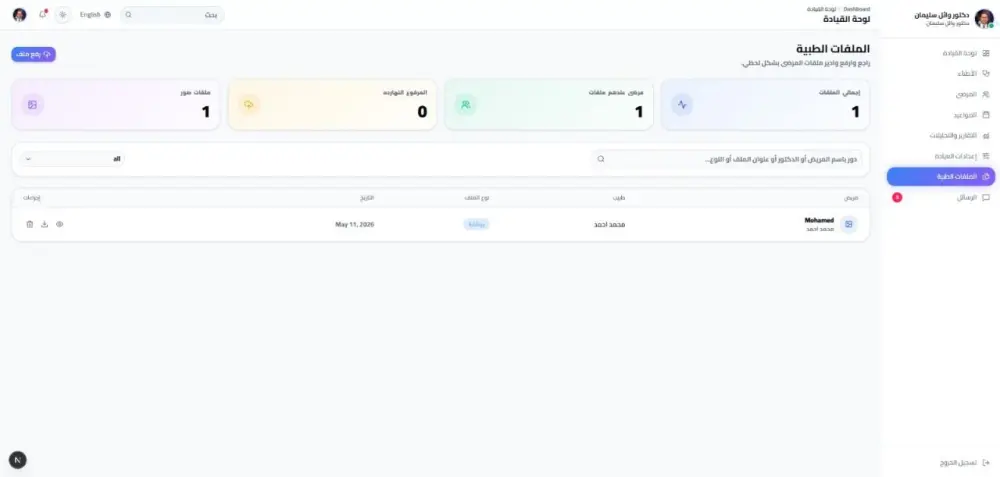This screenshot has width=1000, height=477.
Task: Click the doctor's profile photo in the sidebar header
Action: pos(984,18)
